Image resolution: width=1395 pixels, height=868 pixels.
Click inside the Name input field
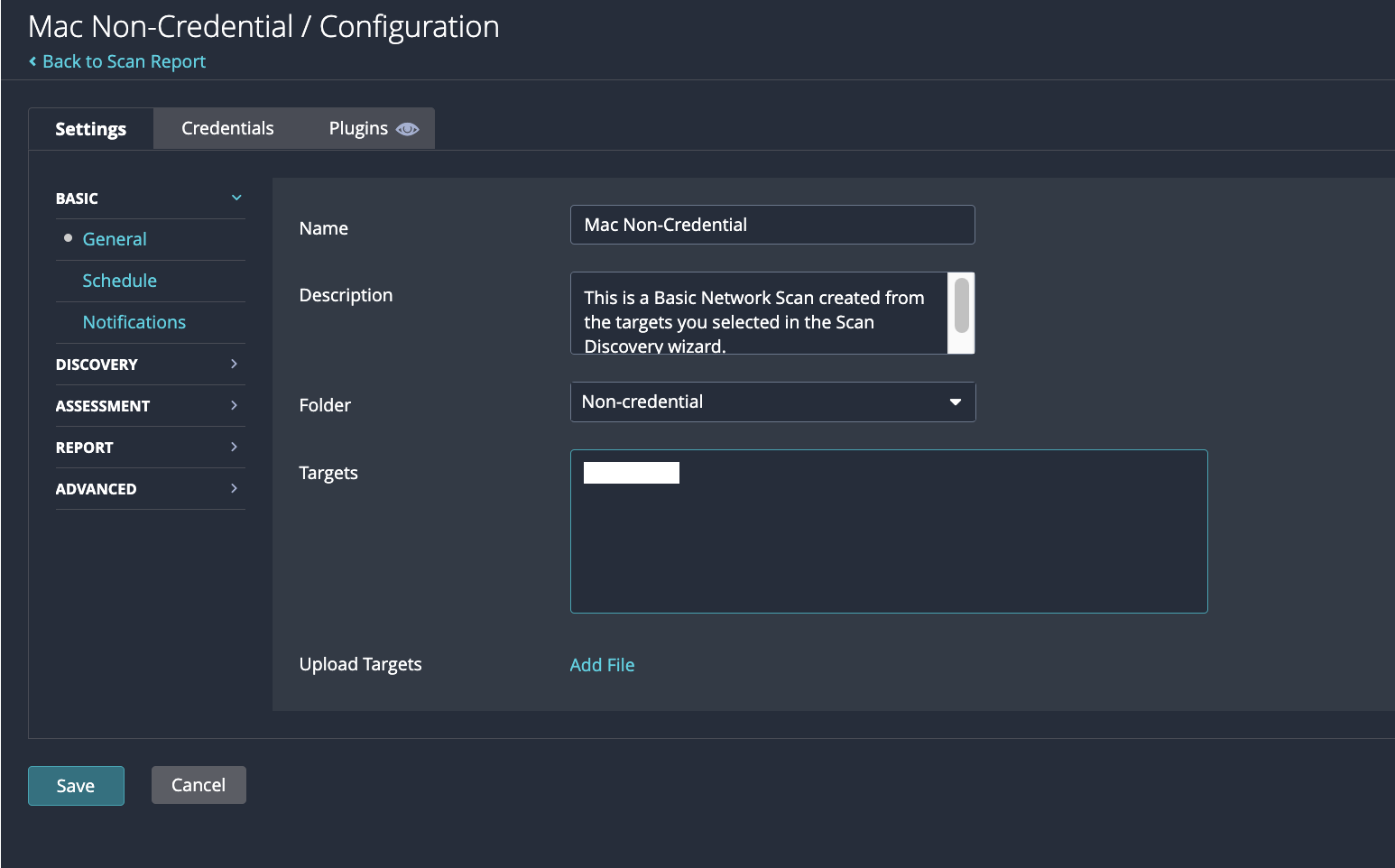(x=772, y=225)
